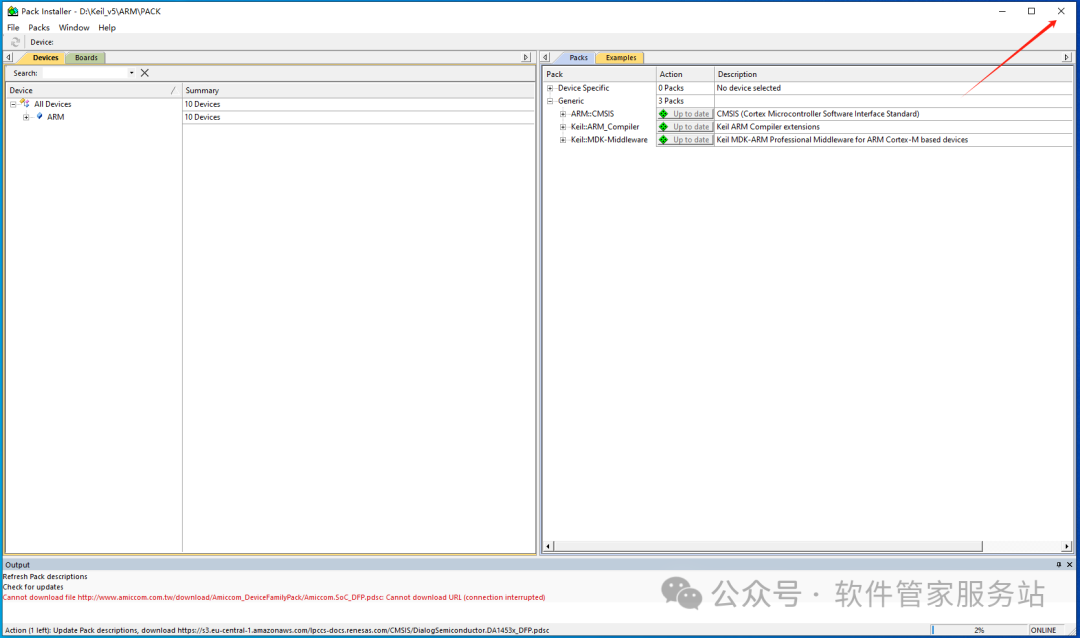Click the ARM vendor diamond icon
This screenshot has height=638, width=1080.
[x=39, y=116]
